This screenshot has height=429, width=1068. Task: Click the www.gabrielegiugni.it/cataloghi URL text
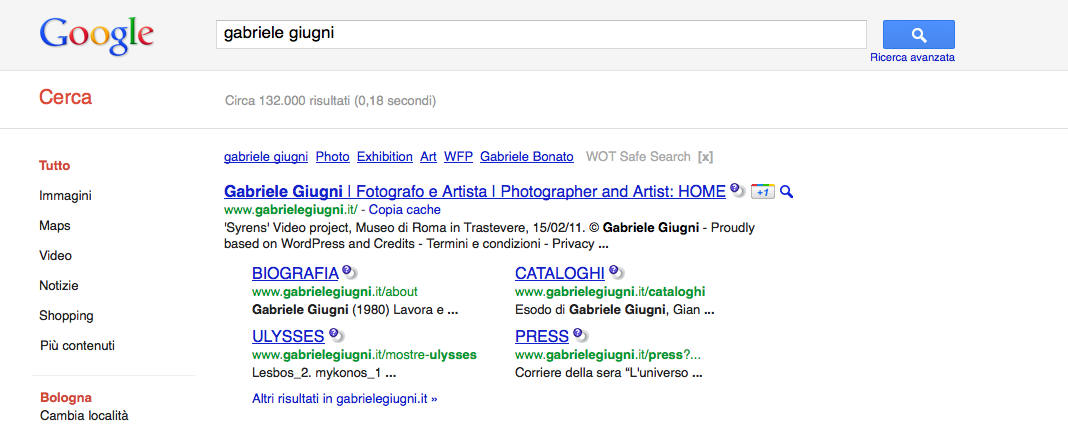[x=610, y=292]
